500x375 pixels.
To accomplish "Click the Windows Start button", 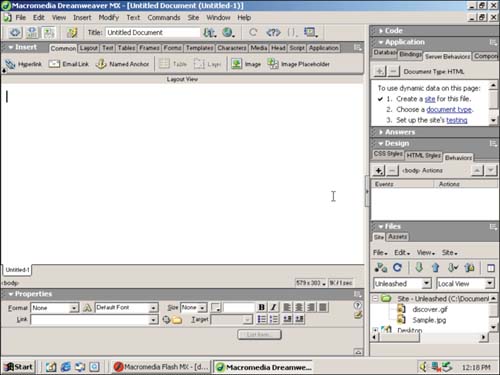I will pyautogui.click(x=19, y=367).
